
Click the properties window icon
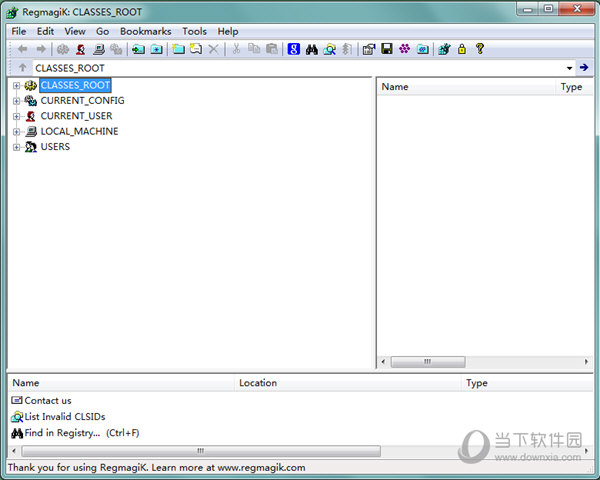369,49
